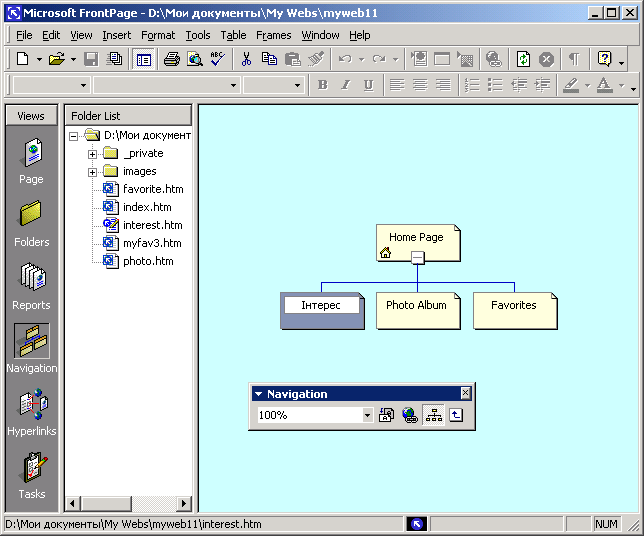Toggle Underline formatting
Viewport: 644px width, 536px height.
[x=369, y=85]
